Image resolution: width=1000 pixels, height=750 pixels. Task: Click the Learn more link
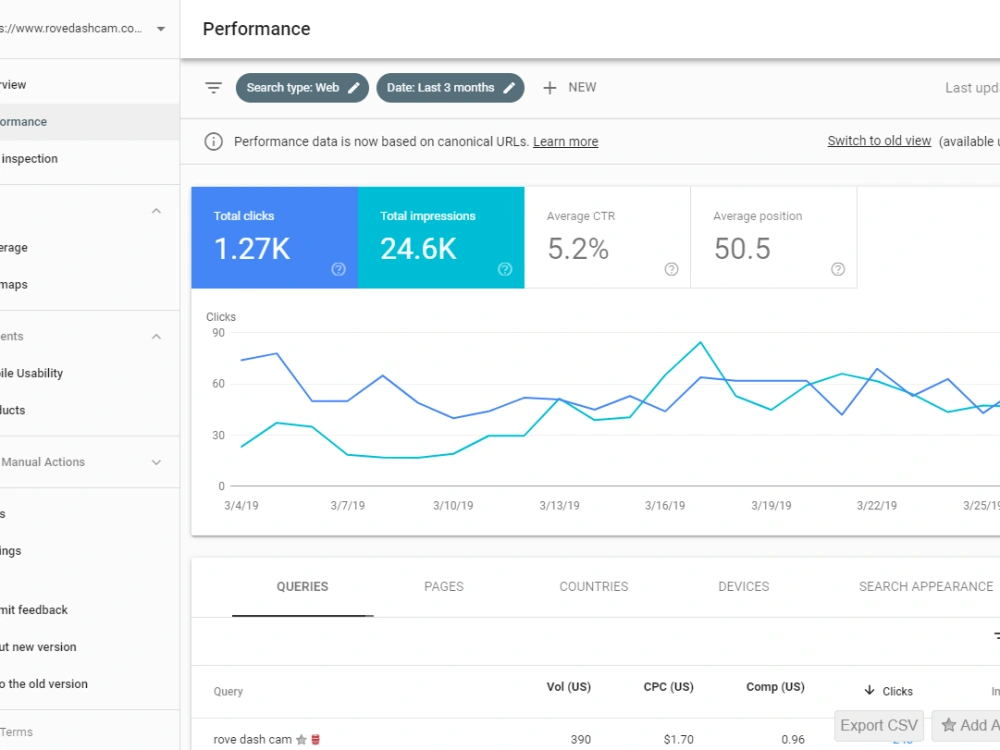pos(566,142)
